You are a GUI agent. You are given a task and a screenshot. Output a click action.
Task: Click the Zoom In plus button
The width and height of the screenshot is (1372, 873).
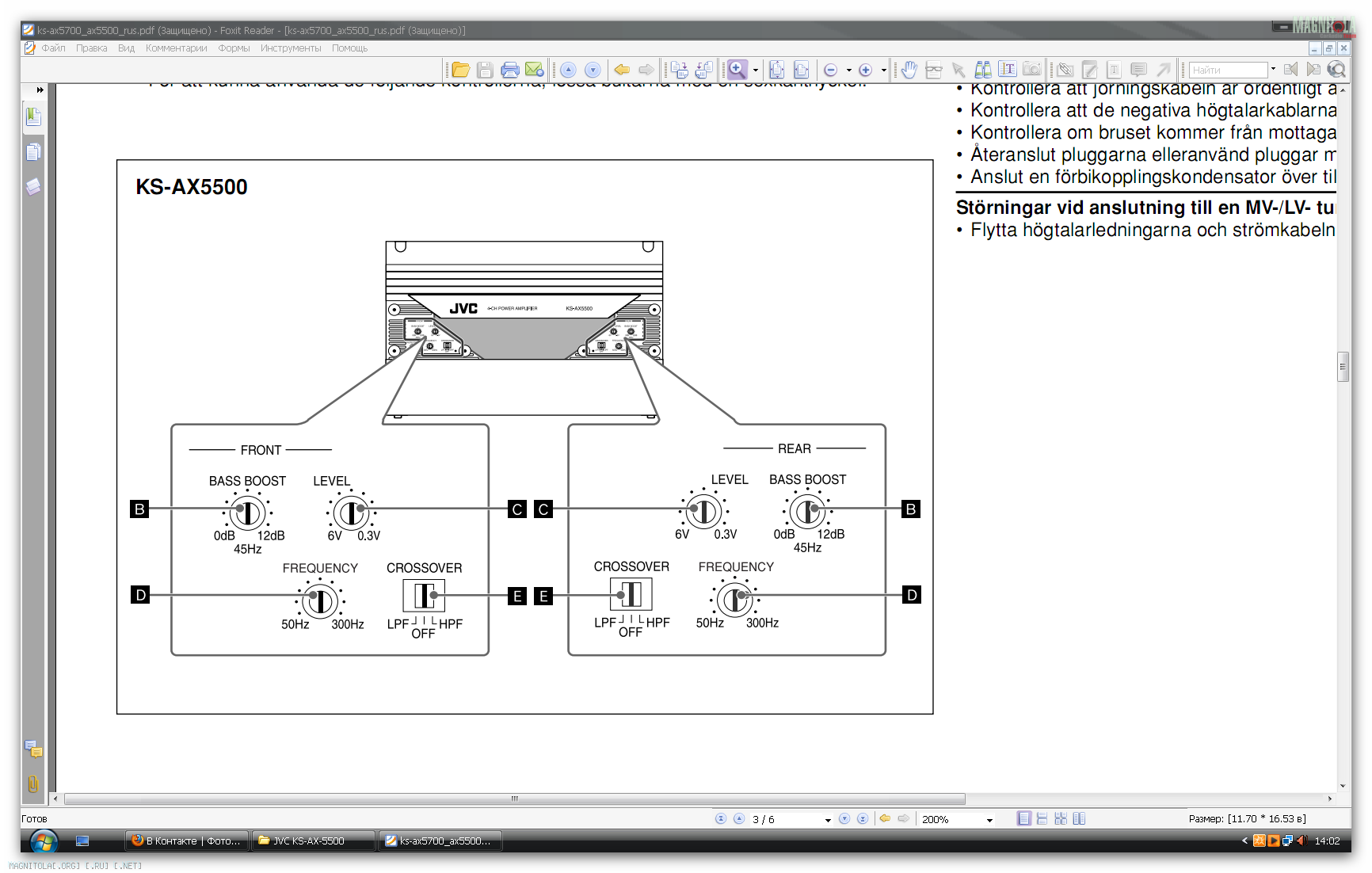pyautogui.click(x=866, y=70)
